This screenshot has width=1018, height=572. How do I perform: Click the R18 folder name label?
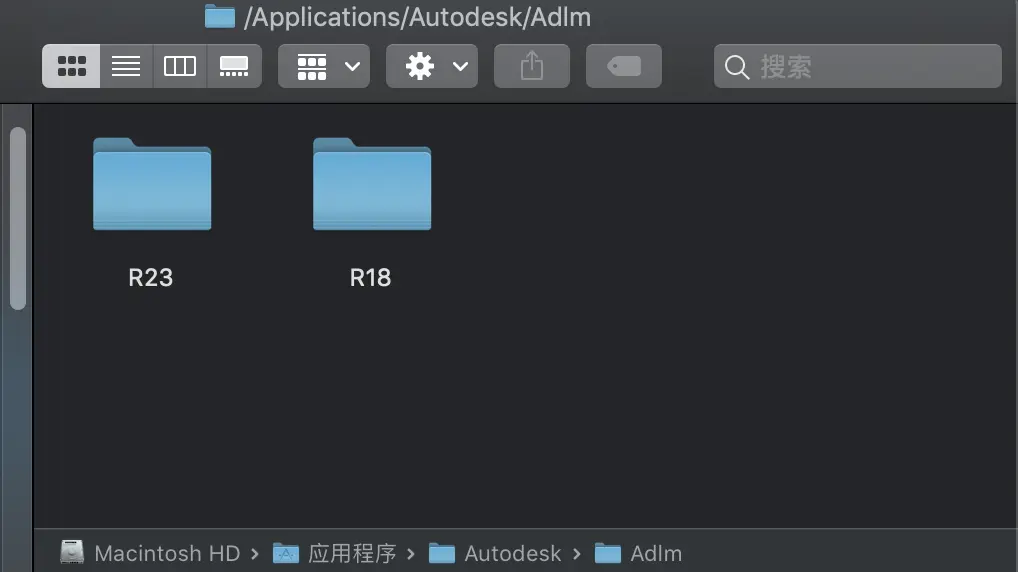(371, 278)
